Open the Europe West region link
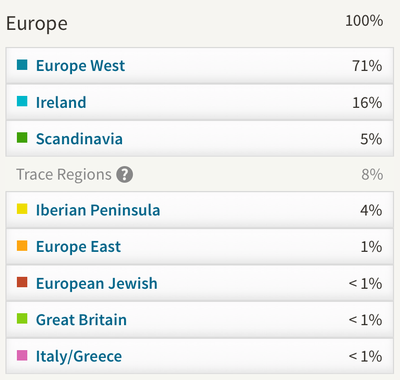This screenshot has height=380, width=400. coord(80,66)
